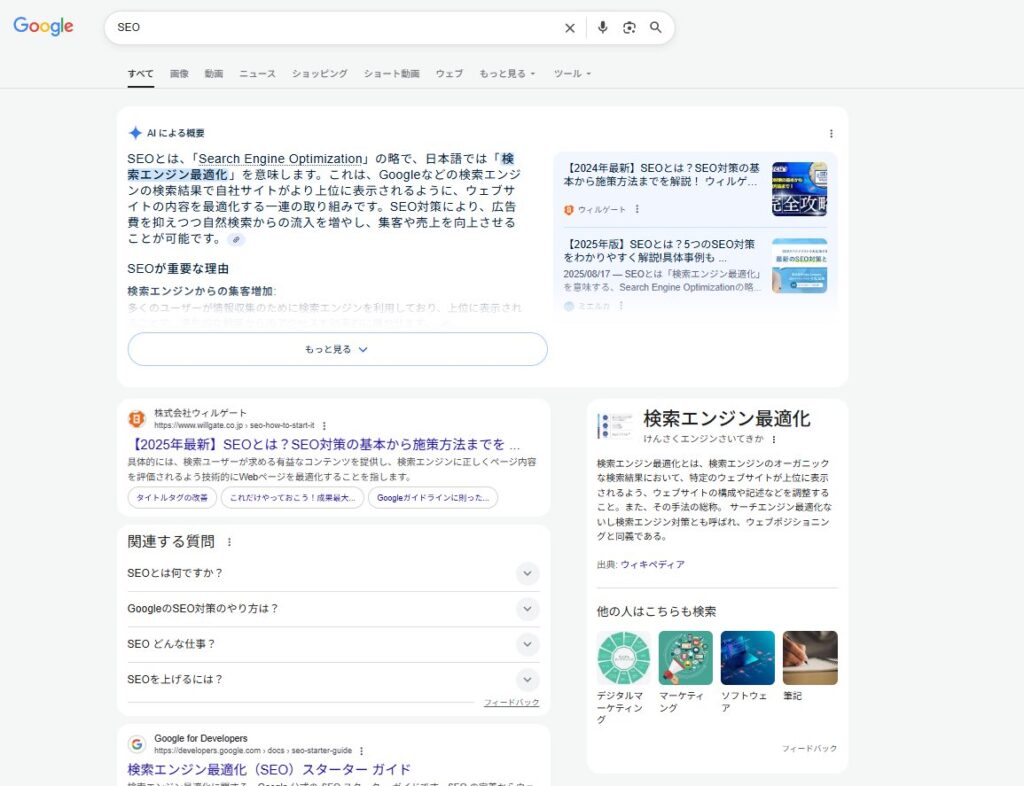Open the ウィキペディア source link

652,565
